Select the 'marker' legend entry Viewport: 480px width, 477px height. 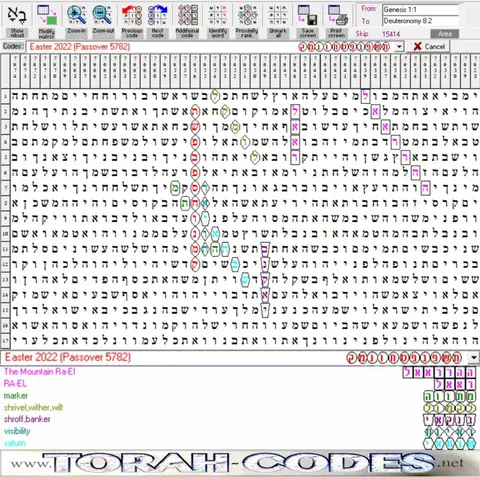pyautogui.click(x=16, y=396)
